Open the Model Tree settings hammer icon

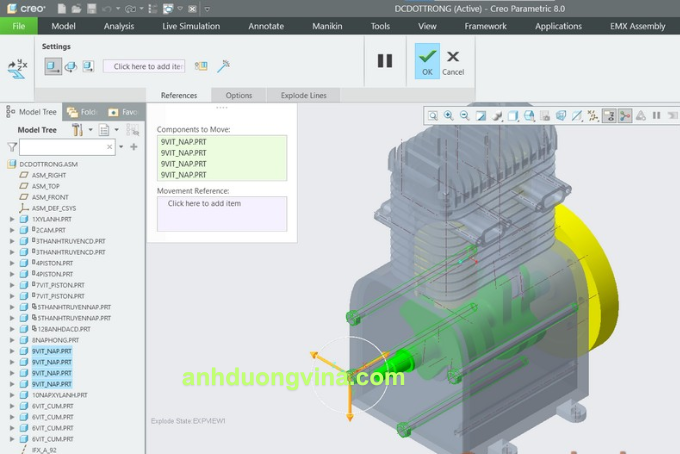pos(77,130)
